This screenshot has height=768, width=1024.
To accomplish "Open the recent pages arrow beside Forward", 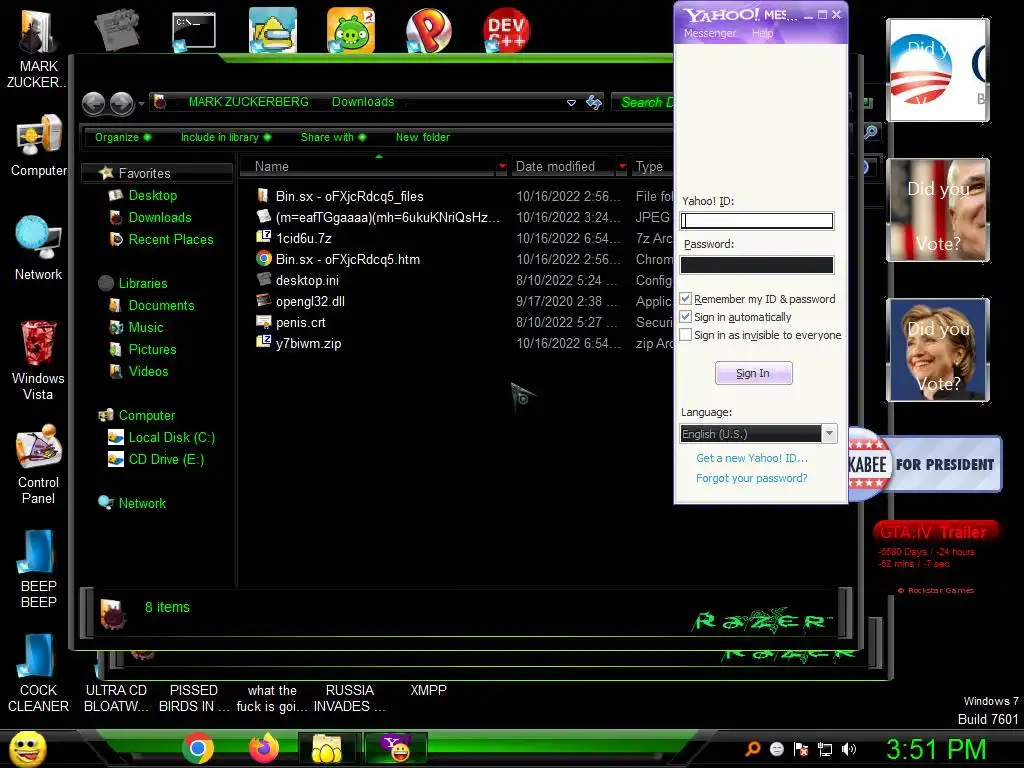I will coord(141,103).
